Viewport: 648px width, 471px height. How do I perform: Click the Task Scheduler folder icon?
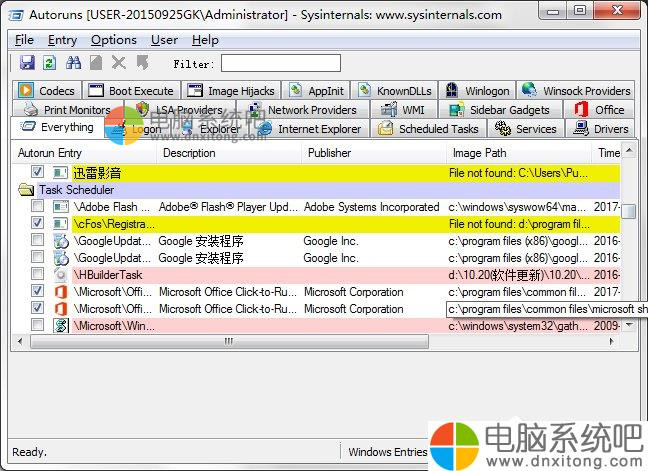26,190
